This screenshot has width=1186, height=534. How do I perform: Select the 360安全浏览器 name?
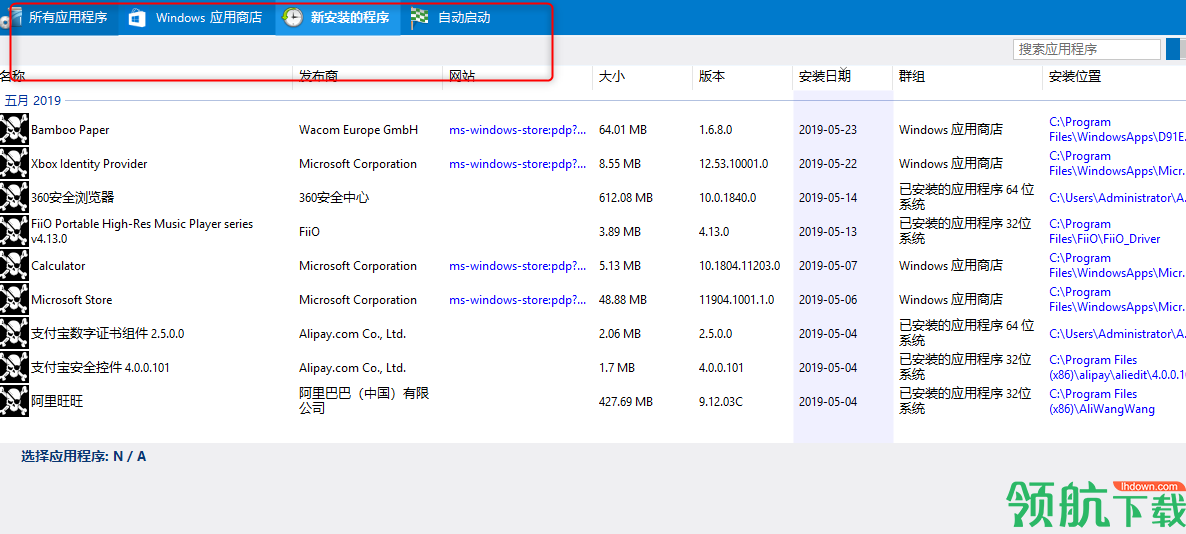pos(73,198)
